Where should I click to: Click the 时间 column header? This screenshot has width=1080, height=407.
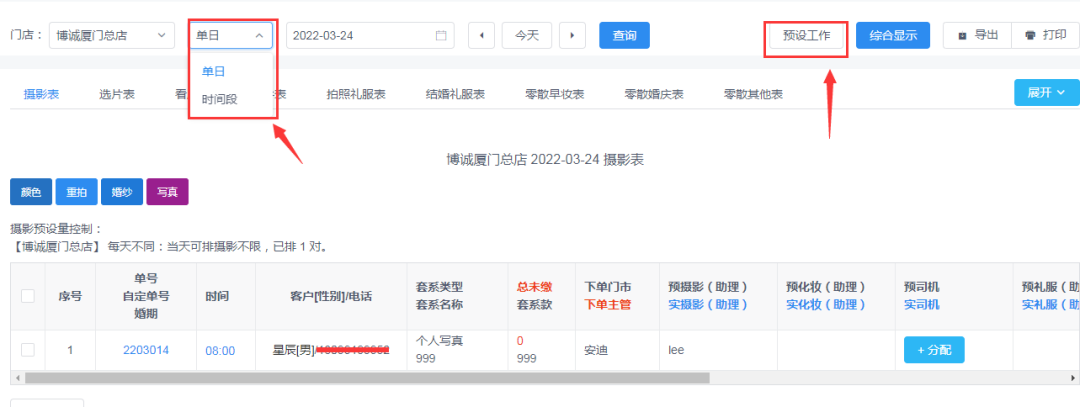[217, 296]
